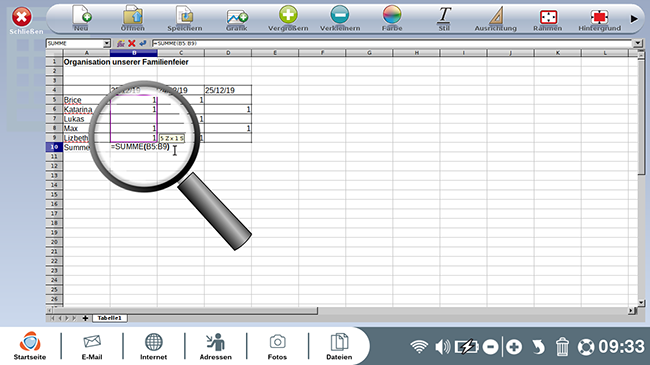Click the cell containing Brice
Screen dimensions: 650x365
coord(87,100)
